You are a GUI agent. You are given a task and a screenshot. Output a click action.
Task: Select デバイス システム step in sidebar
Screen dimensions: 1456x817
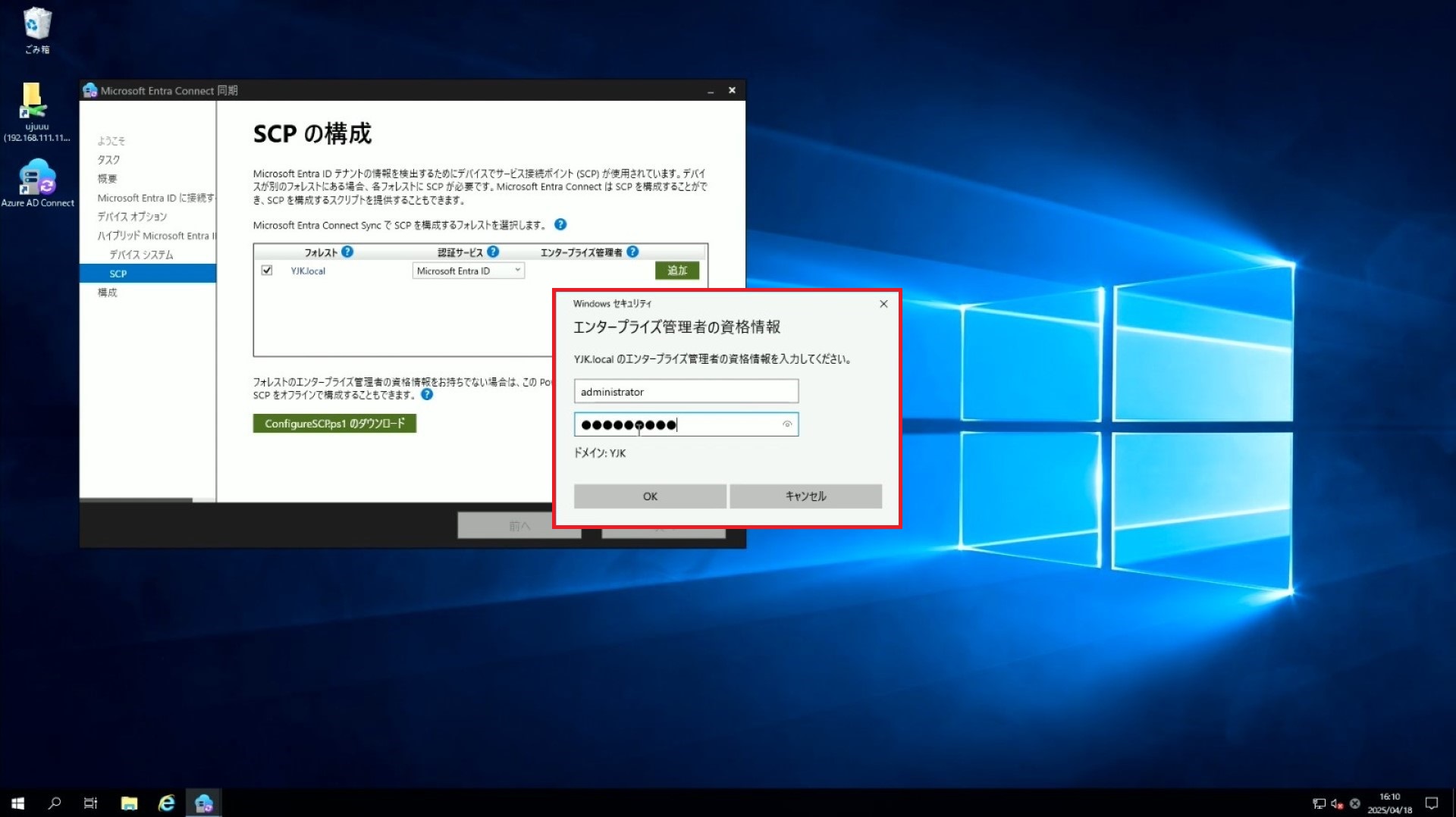[141, 255]
